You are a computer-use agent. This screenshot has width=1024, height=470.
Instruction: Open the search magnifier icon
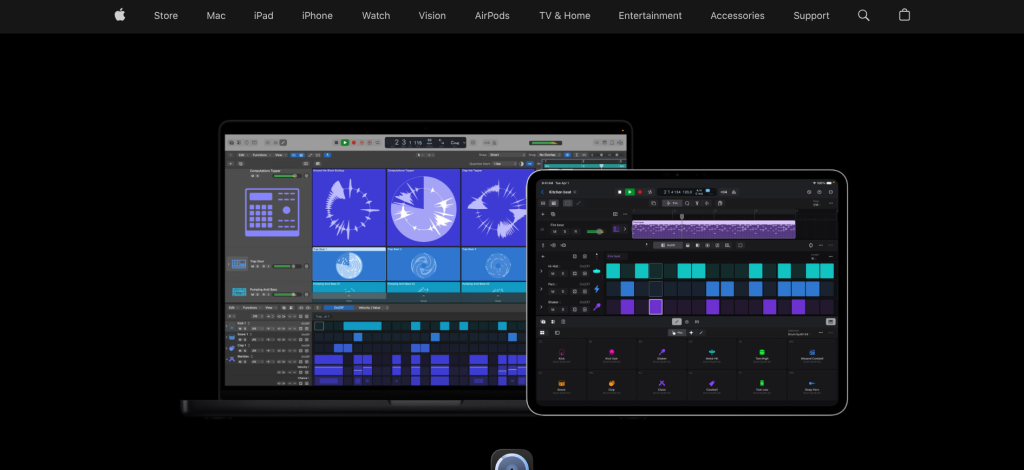pos(864,15)
